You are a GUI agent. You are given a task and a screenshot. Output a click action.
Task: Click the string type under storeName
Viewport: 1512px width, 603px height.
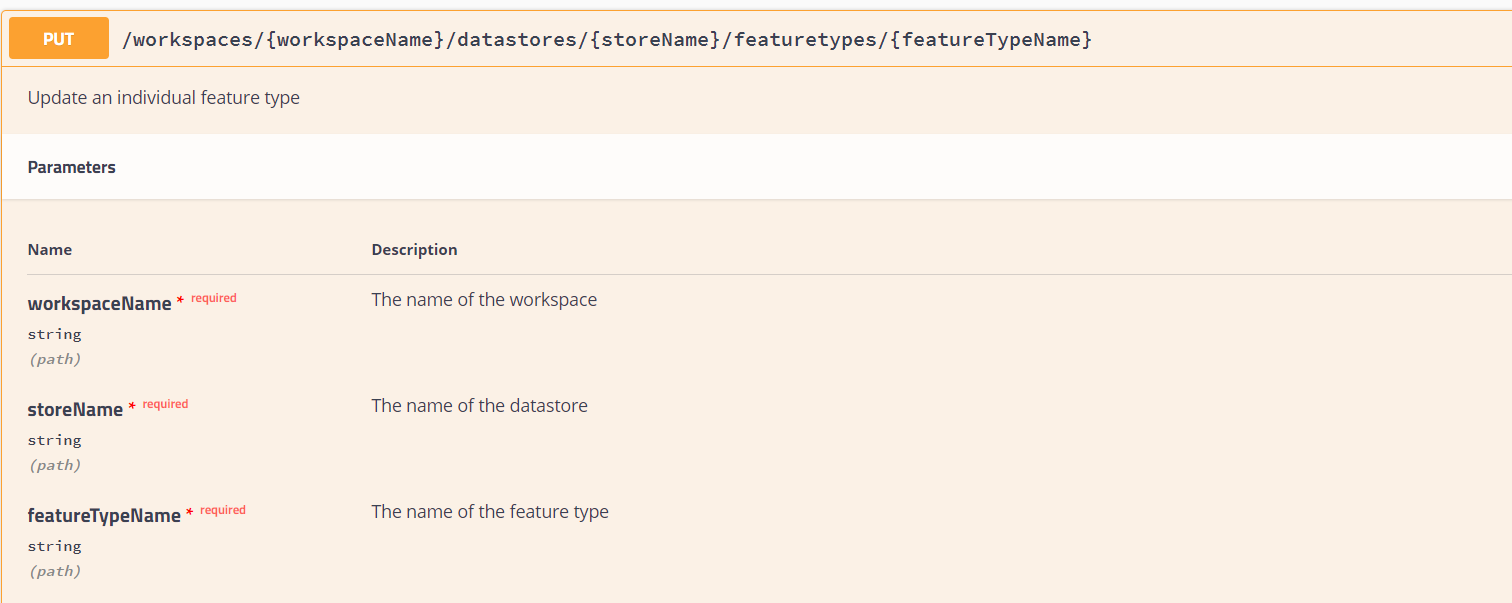click(x=55, y=440)
